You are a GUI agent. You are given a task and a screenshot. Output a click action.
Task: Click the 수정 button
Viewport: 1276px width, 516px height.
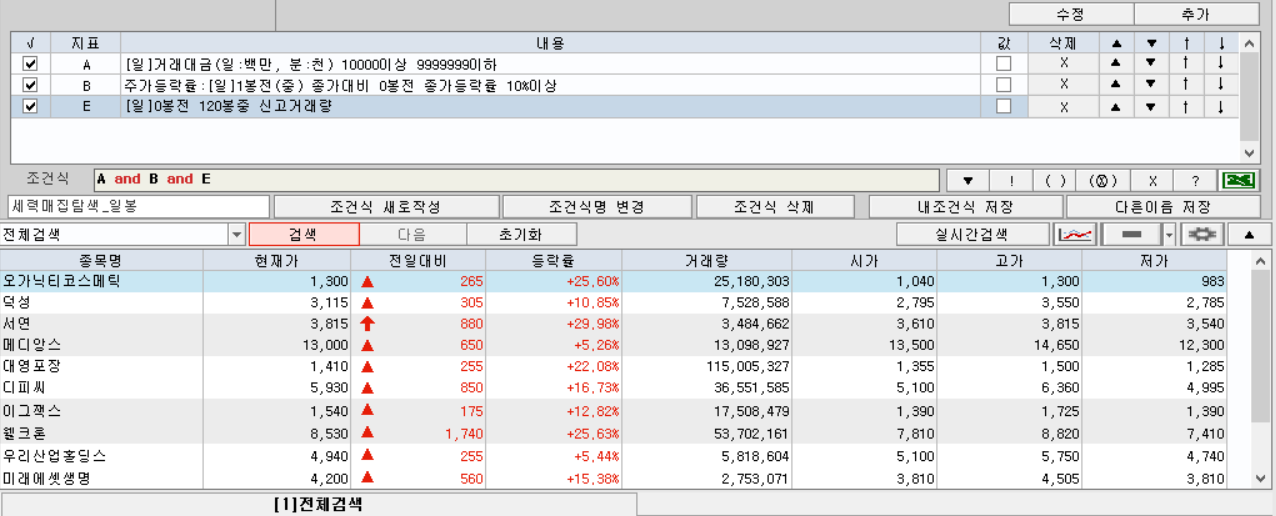[x=1071, y=14]
